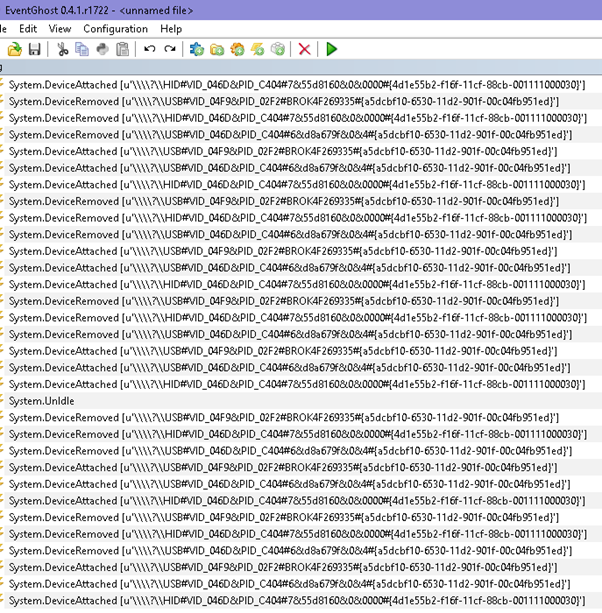Open the File menu

[3, 29]
